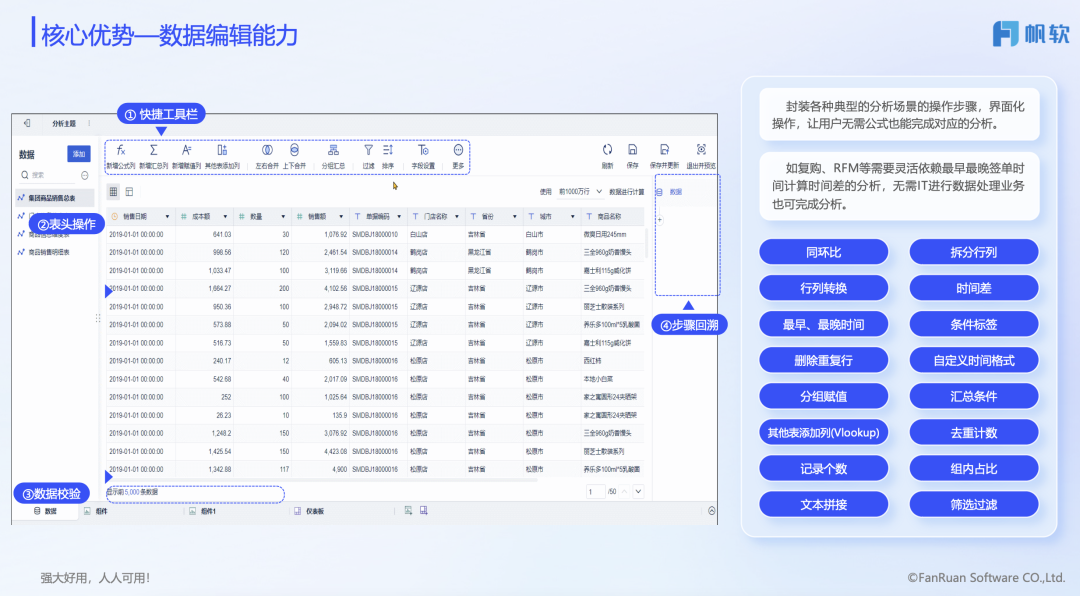
Task: Click the 组内占比 button
Action: (x=974, y=469)
